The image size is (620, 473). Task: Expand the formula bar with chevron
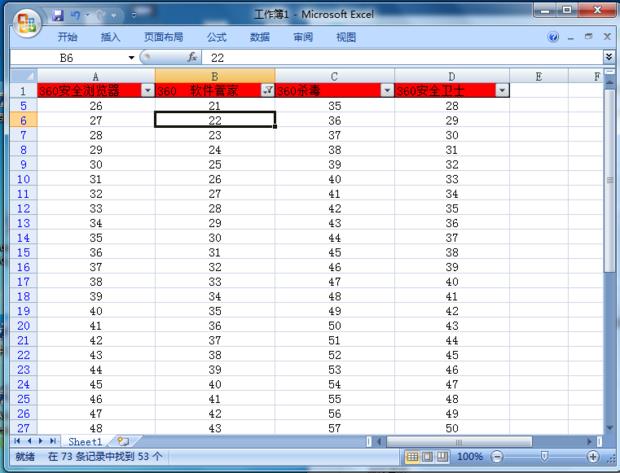tap(609, 58)
